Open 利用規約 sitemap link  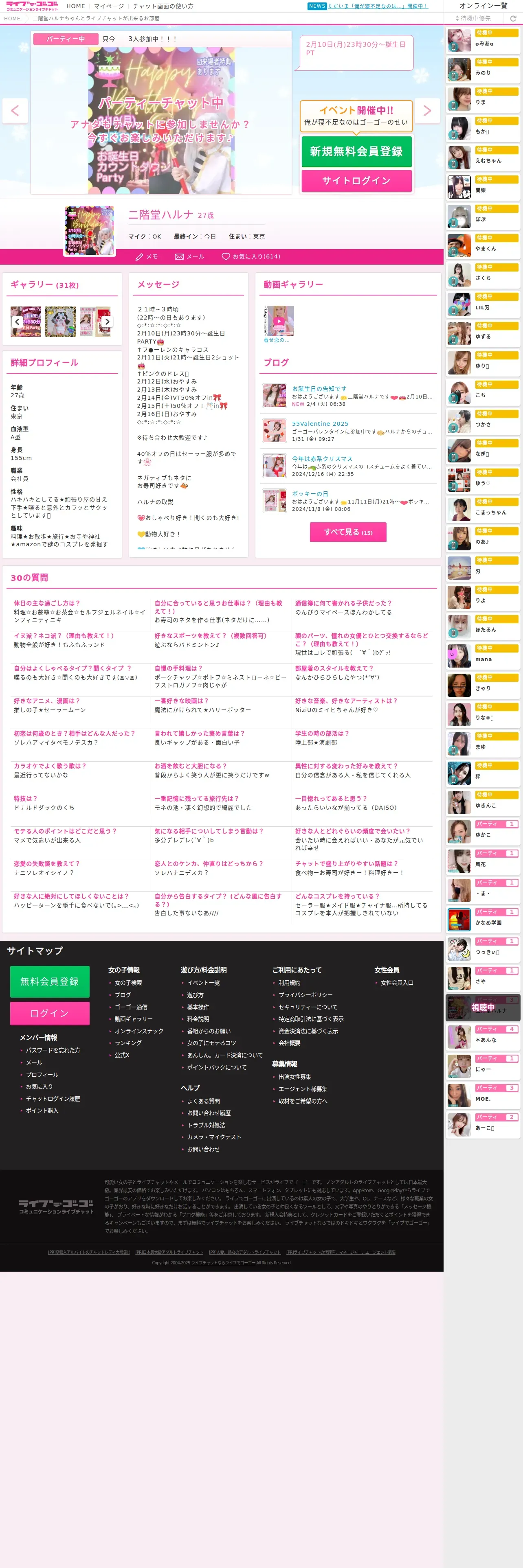click(289, 982)
